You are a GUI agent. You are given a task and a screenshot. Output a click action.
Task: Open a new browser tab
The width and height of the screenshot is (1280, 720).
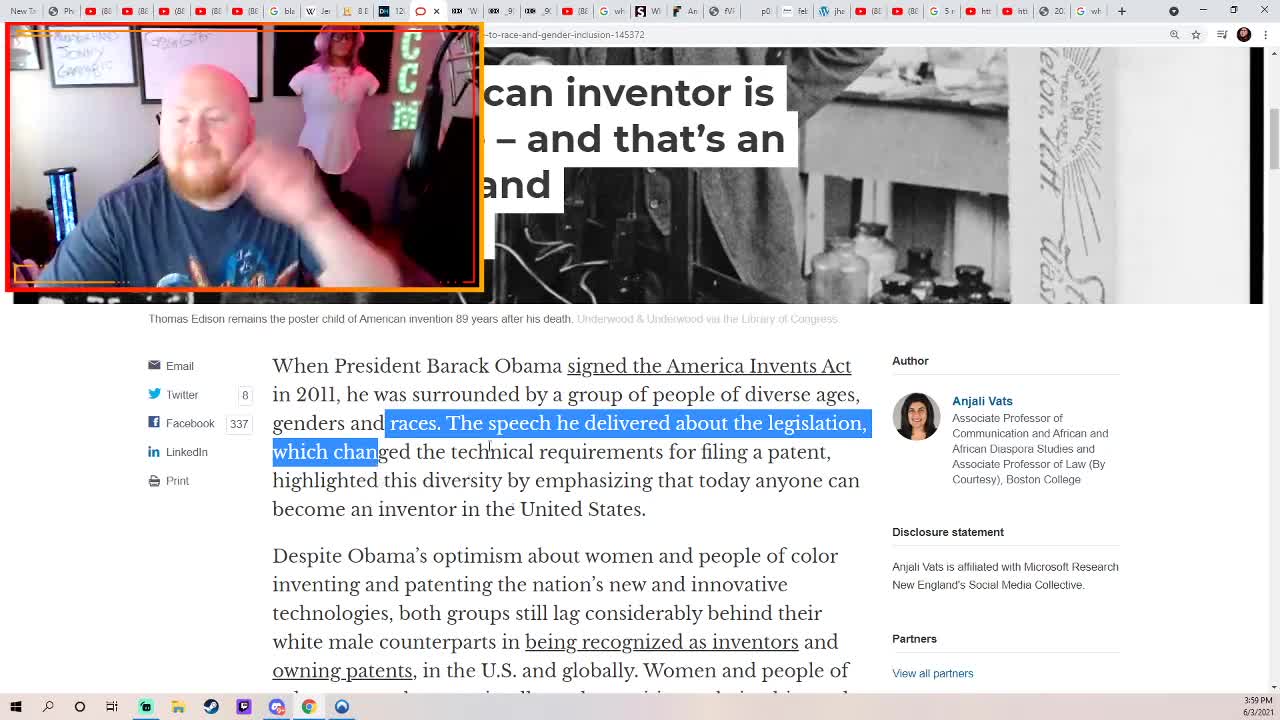pos(1122,11)
